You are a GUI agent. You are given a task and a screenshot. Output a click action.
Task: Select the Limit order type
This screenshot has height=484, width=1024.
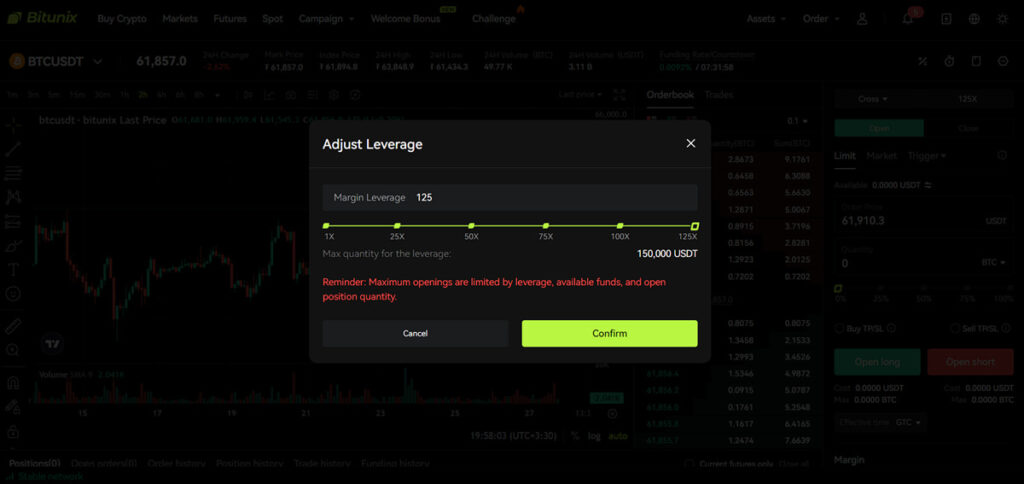pos(844,156)
